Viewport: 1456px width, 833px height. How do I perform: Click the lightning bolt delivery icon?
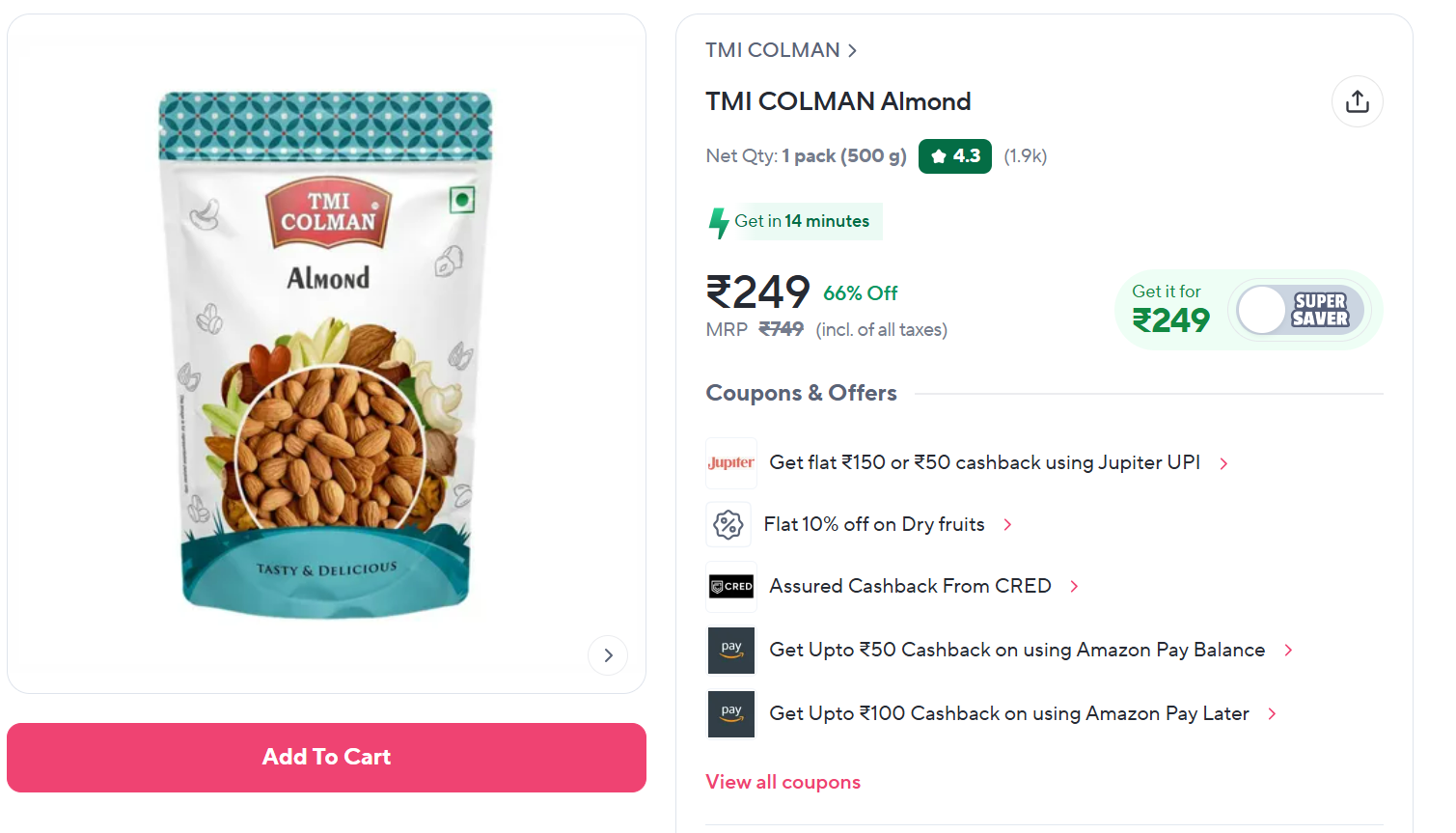point(719,223)
